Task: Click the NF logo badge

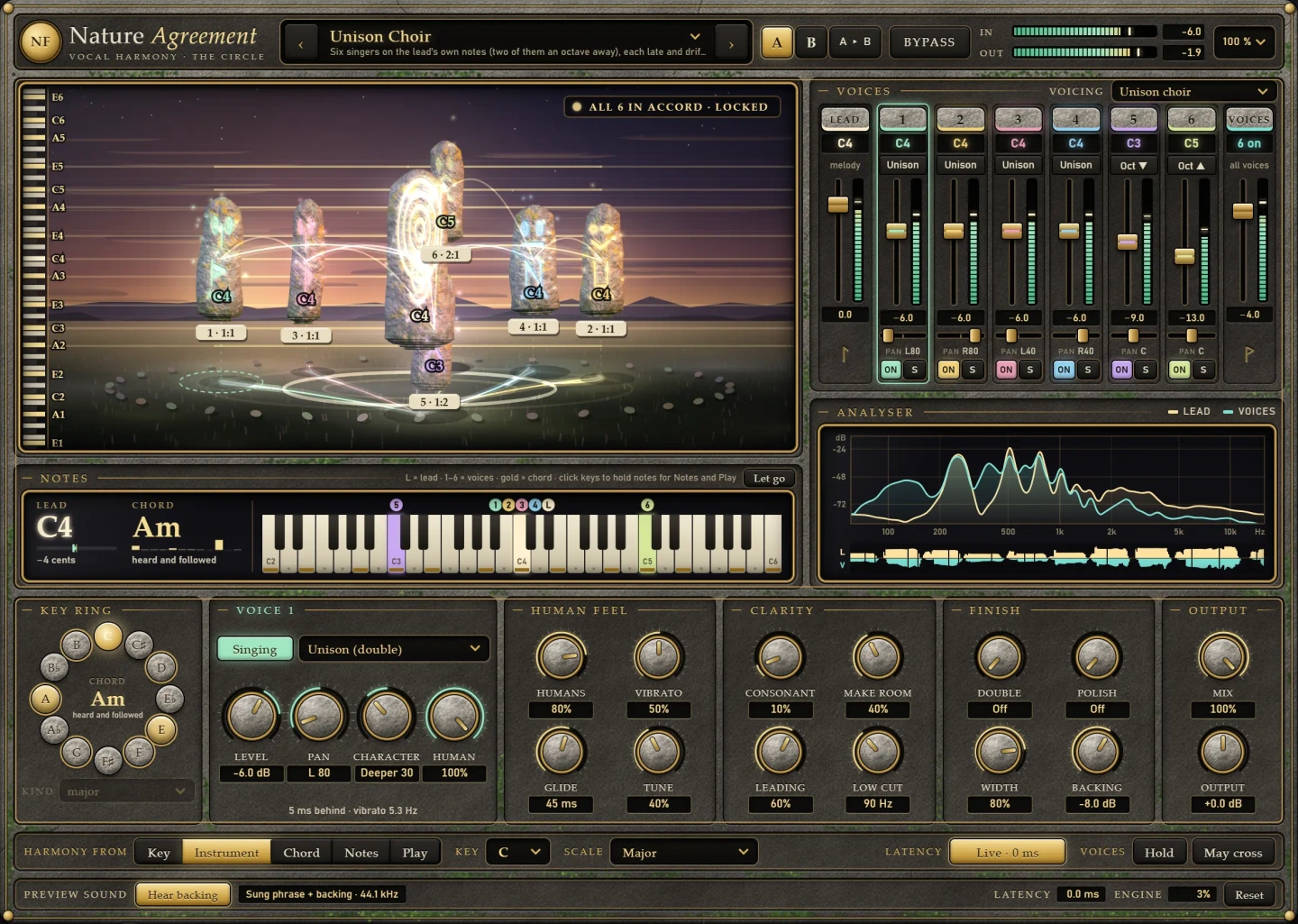Action: pos(41,41)
